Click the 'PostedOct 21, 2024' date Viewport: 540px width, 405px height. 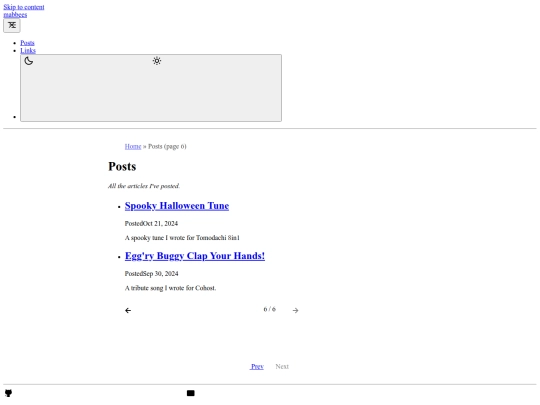151,224
